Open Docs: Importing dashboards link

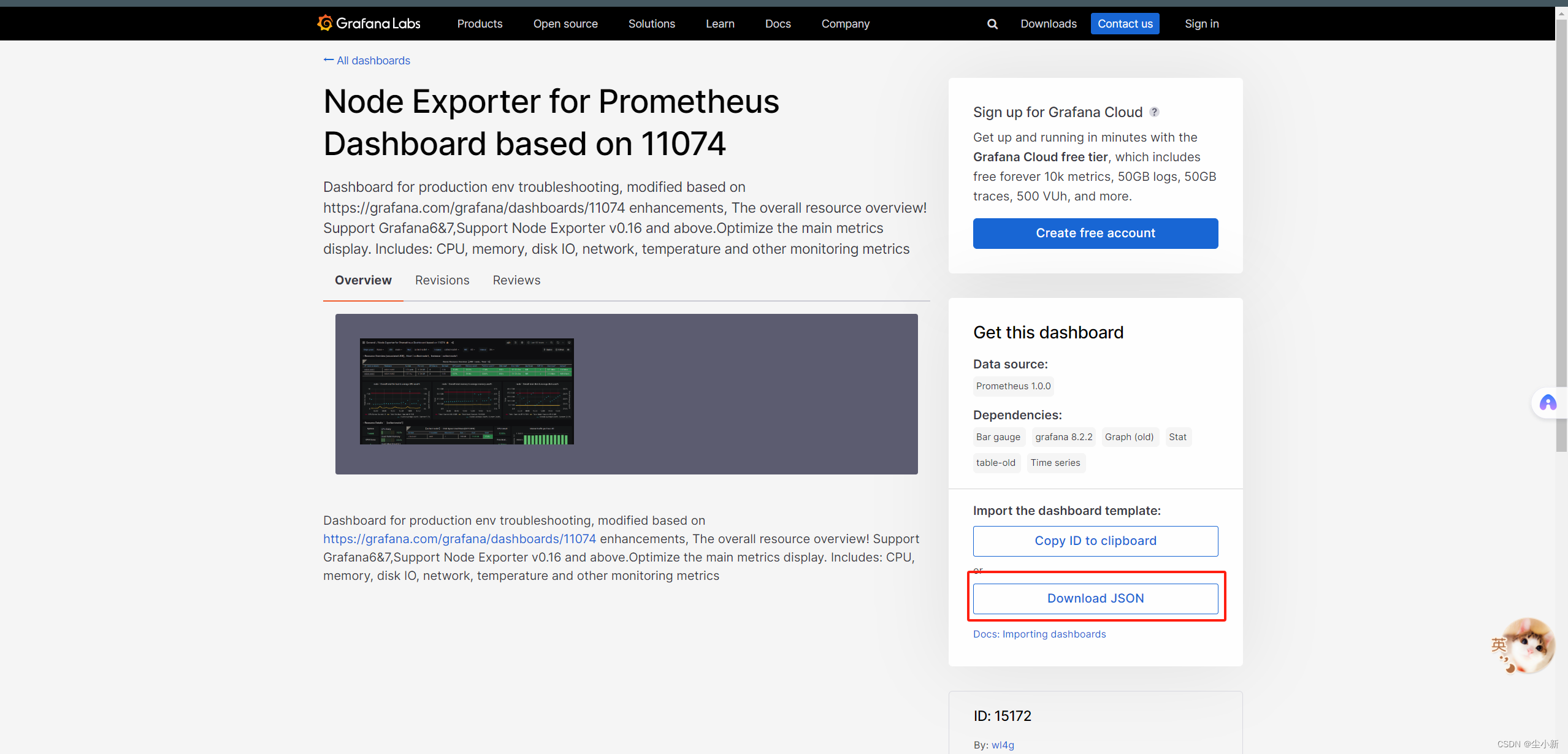pos(1039,634)
